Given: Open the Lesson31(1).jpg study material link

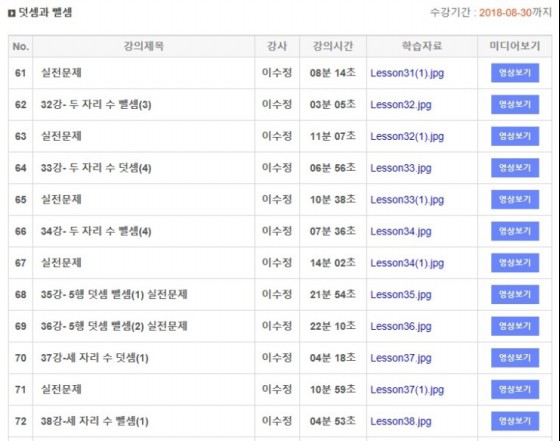Looking at the screenshot, I should click(407, 74).
